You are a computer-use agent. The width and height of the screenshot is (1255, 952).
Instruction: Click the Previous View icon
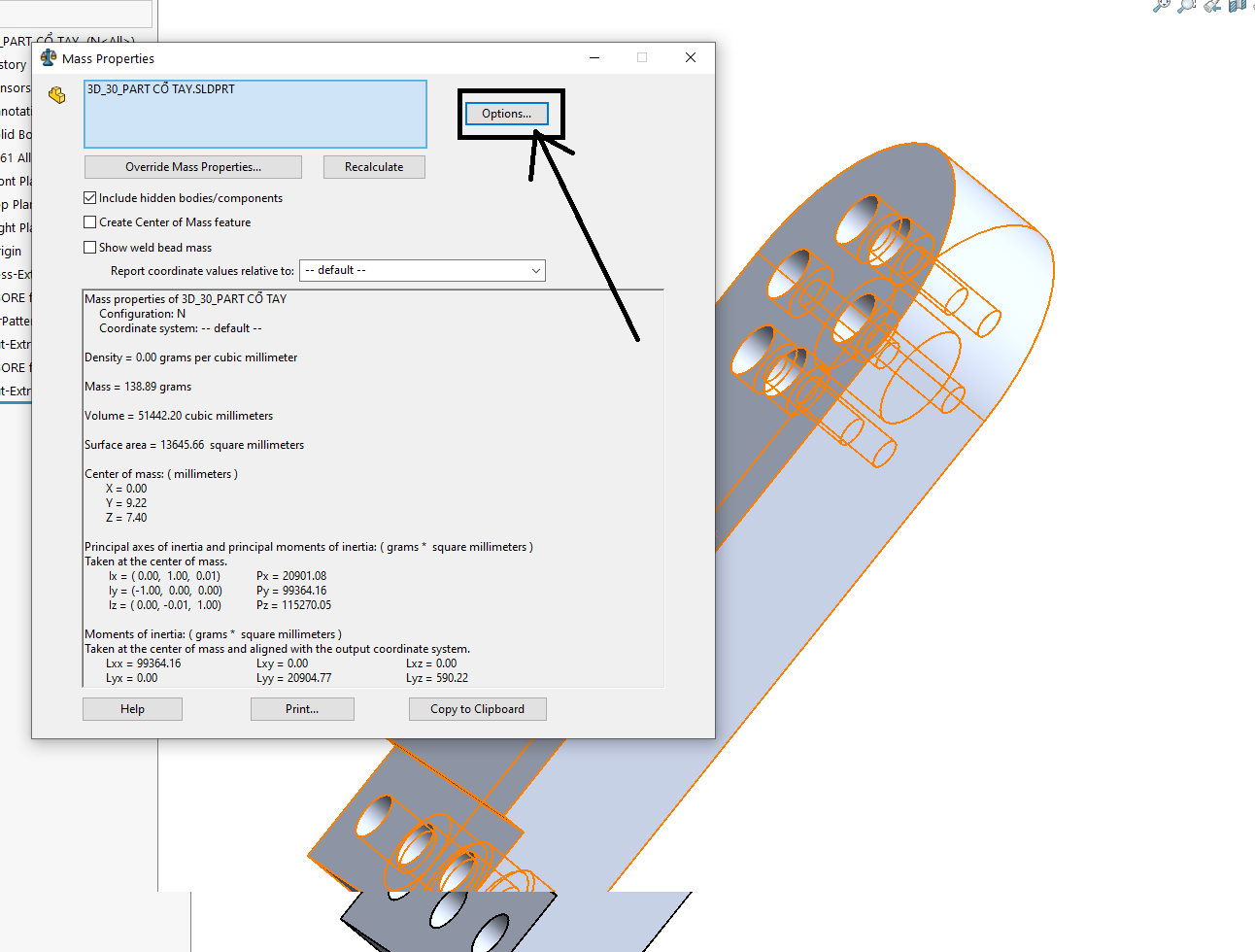tap(1211, 6)
